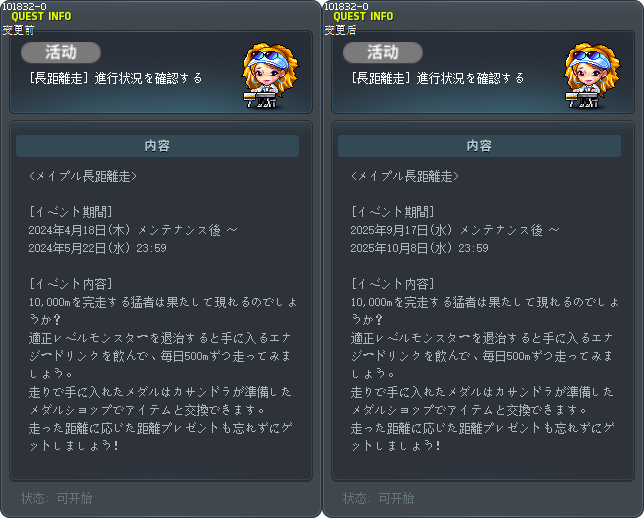Open the 内容 header in left panel
The height and width of the screenshot is (518, 644).
tap(157, 146)
